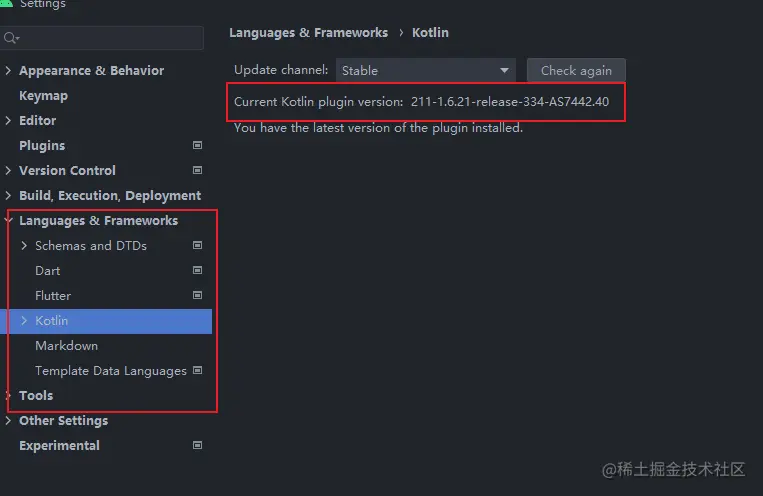Image resolution: width=763 pixels, height=496 pixels.
Task: Click 'You have the latest version' message
Action: [379, 128]
